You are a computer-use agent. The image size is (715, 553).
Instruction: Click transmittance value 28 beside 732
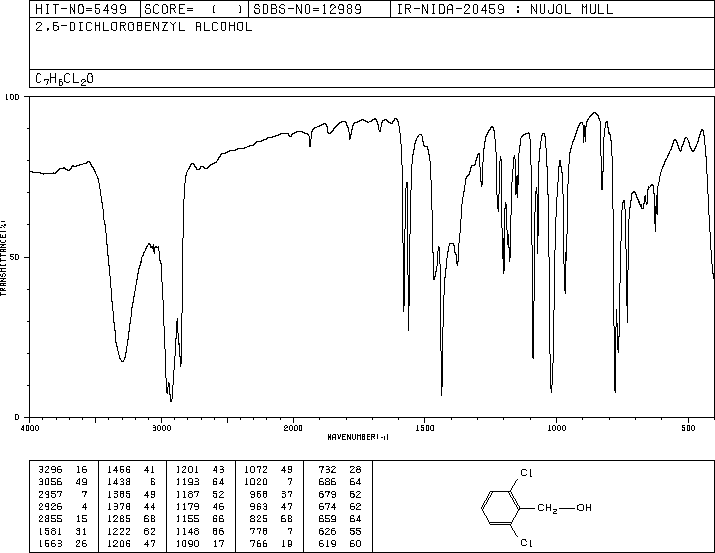(x=355, y=470)
